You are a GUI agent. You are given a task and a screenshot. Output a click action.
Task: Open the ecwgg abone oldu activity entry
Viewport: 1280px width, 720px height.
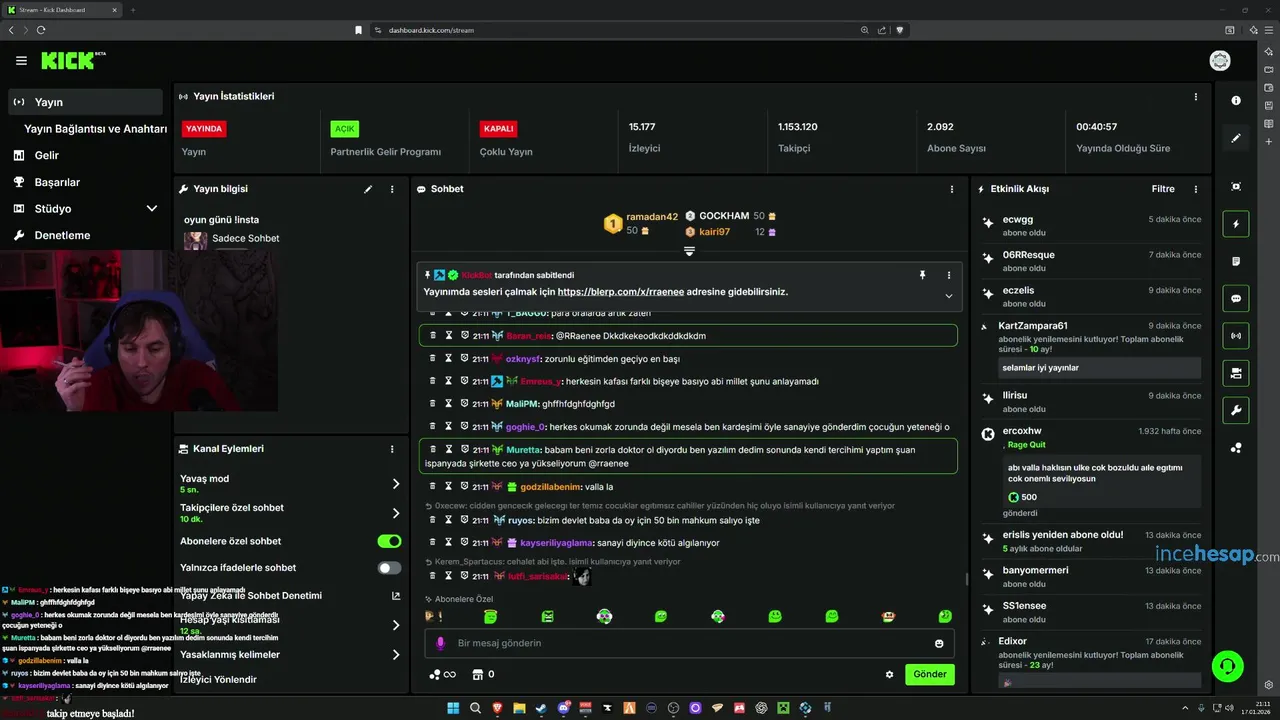click(1092, 225)
